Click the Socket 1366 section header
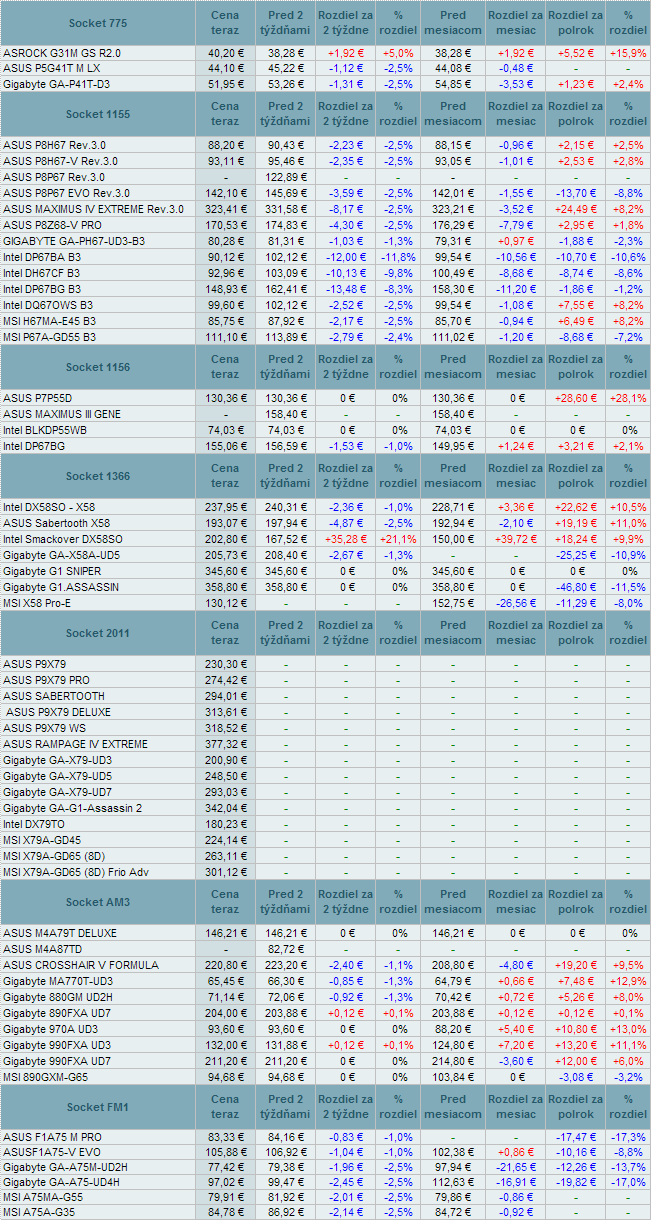The height and width of the screenshot is (1220, 651). [x=98, y=475]
